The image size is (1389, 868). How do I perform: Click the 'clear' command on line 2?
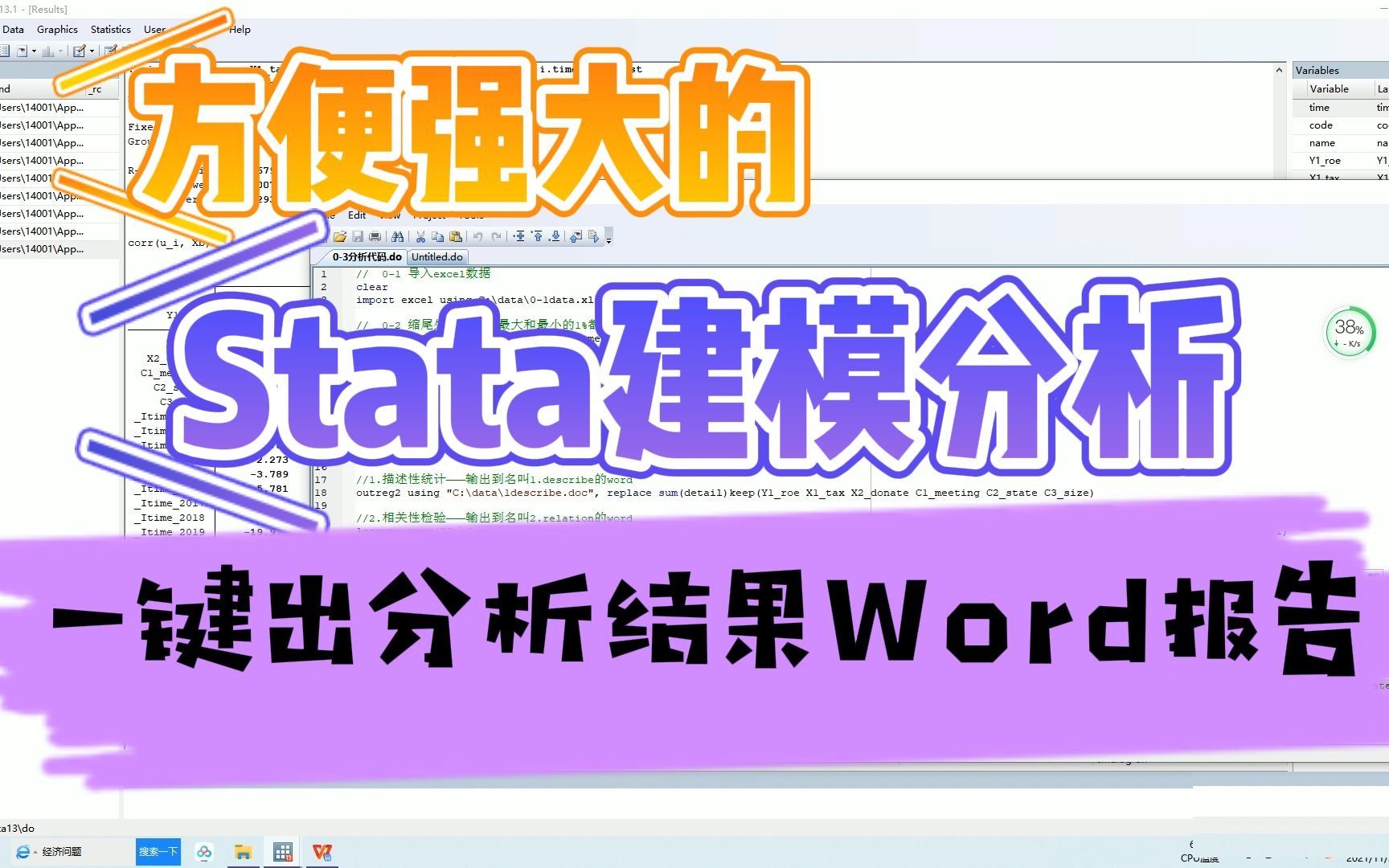pyautogui.click(x=371, y=287)
